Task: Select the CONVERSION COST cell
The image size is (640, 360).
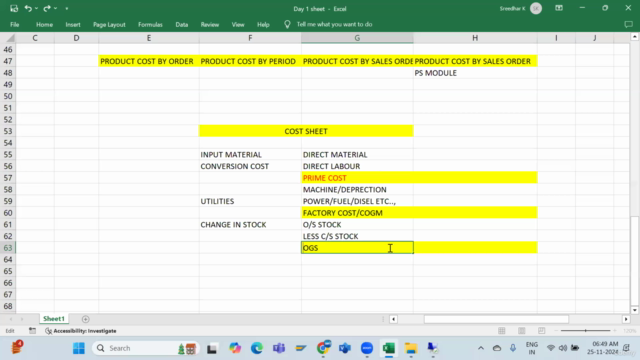Action: pos(250,166)
